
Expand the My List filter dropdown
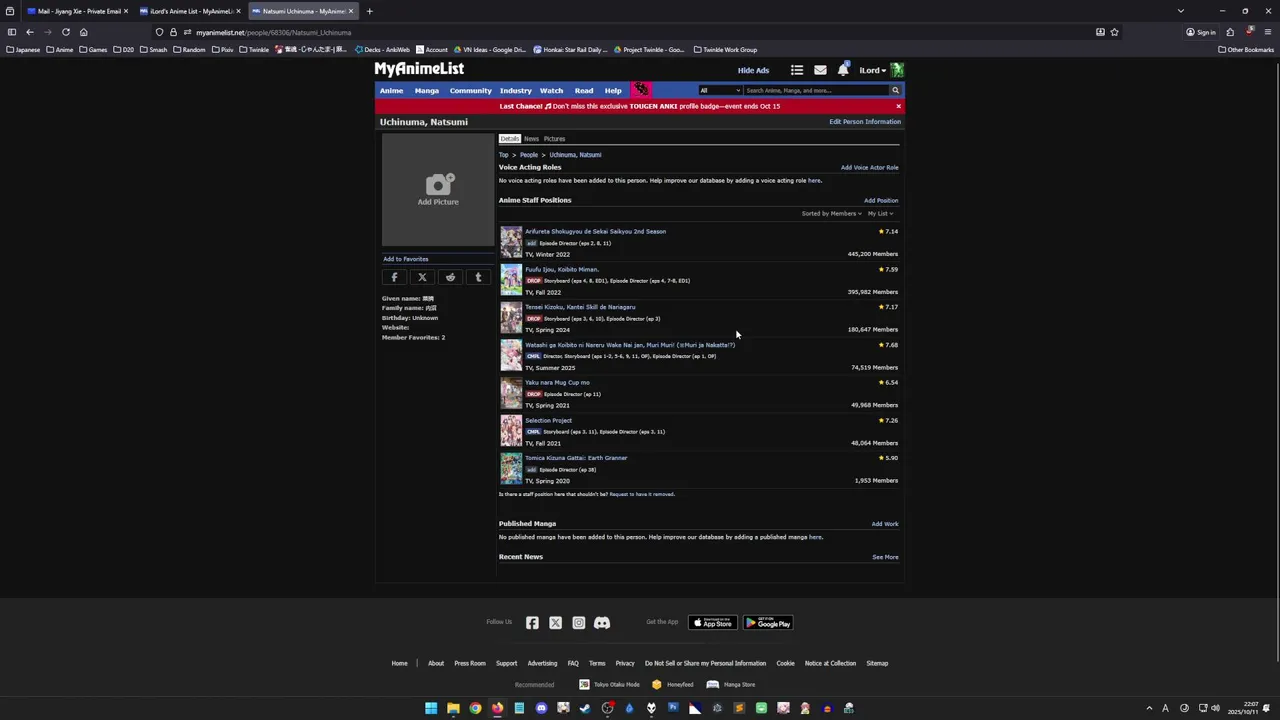pos(880,214)
